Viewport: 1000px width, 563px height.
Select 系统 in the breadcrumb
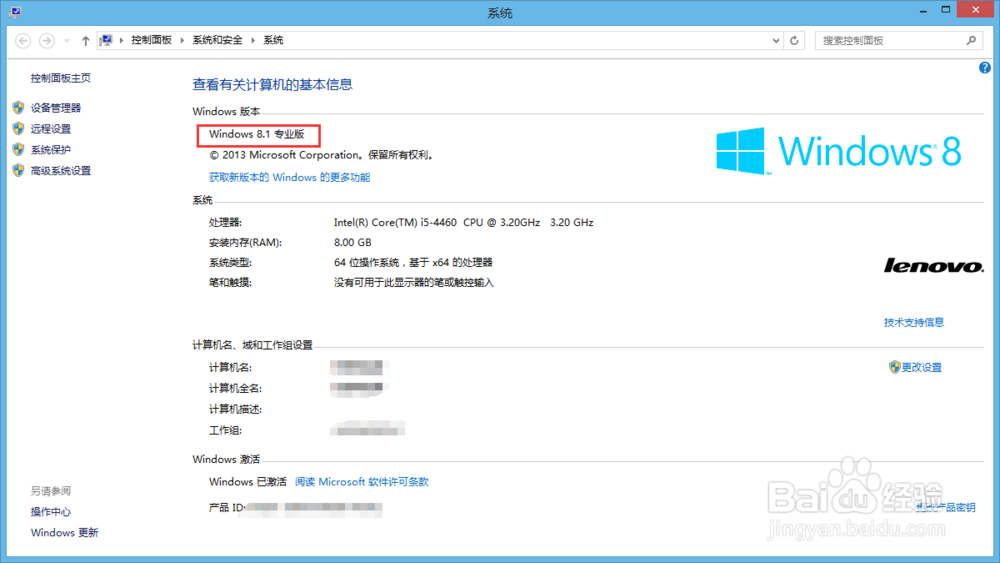coord(274,40)
